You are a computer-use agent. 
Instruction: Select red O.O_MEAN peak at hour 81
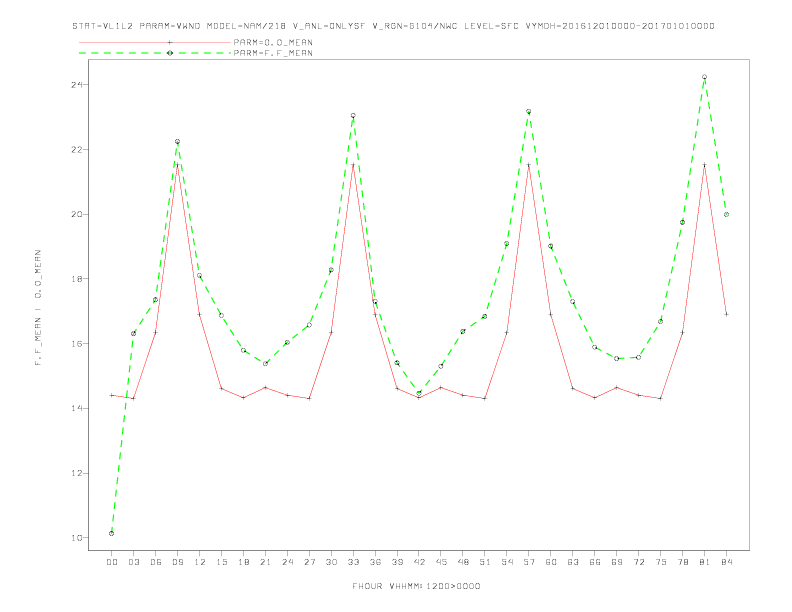tap(705, 165)
